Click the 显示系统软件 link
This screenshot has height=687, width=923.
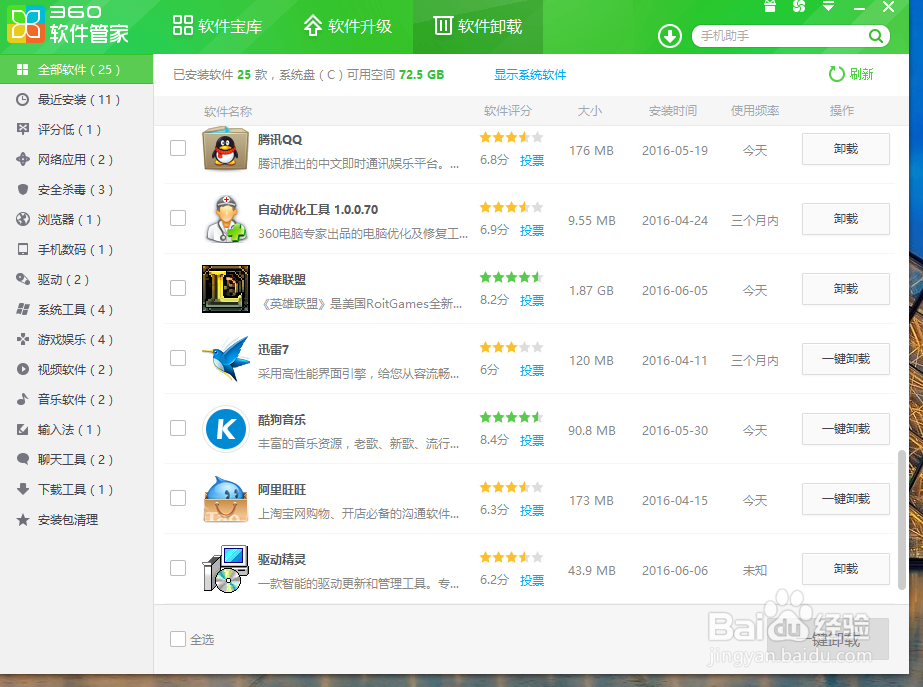pyautogui.click(x=530, y=75)
